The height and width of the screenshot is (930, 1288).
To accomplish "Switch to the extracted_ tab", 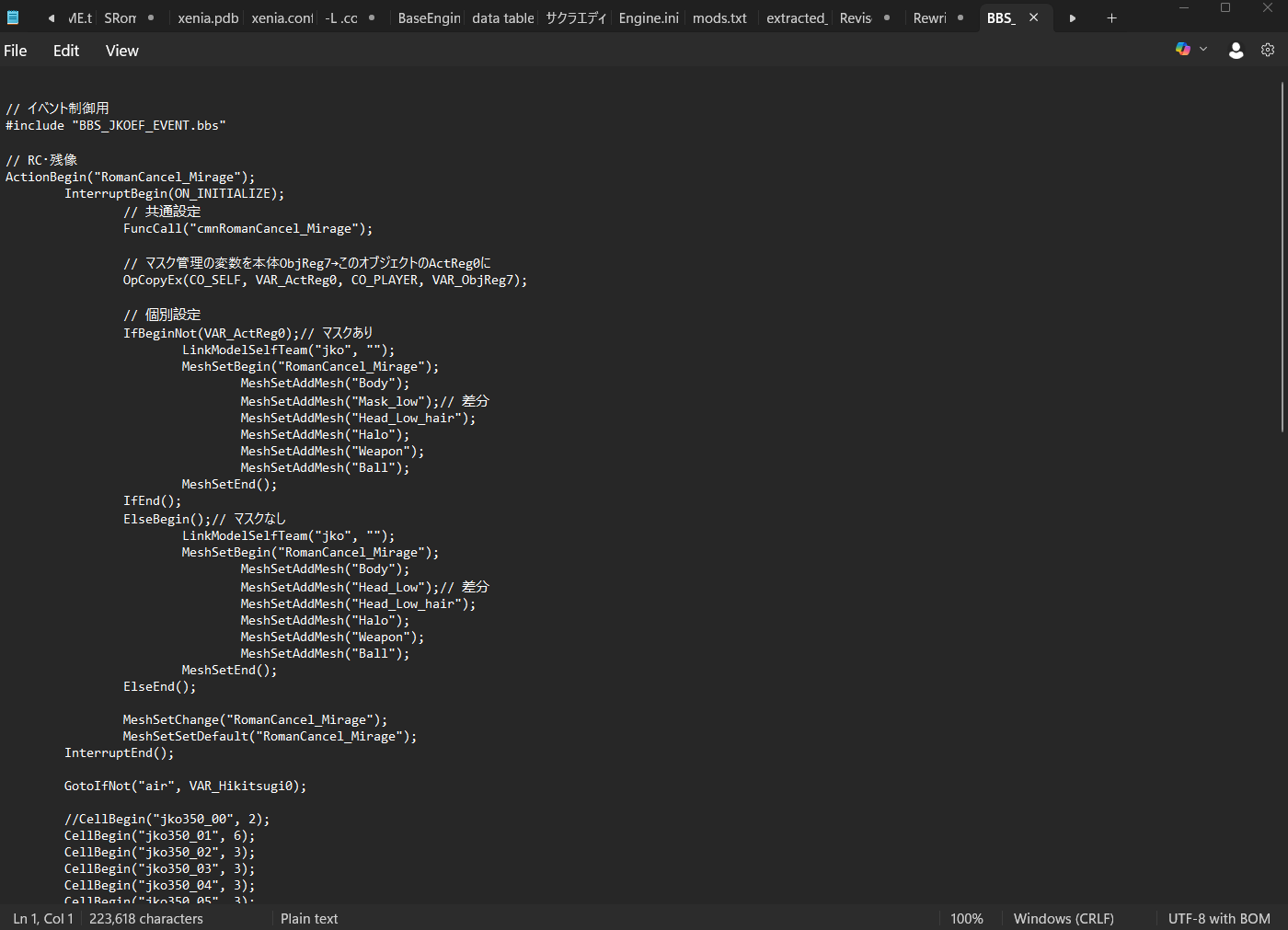I will pyautogui.click(x=798, y=18).
